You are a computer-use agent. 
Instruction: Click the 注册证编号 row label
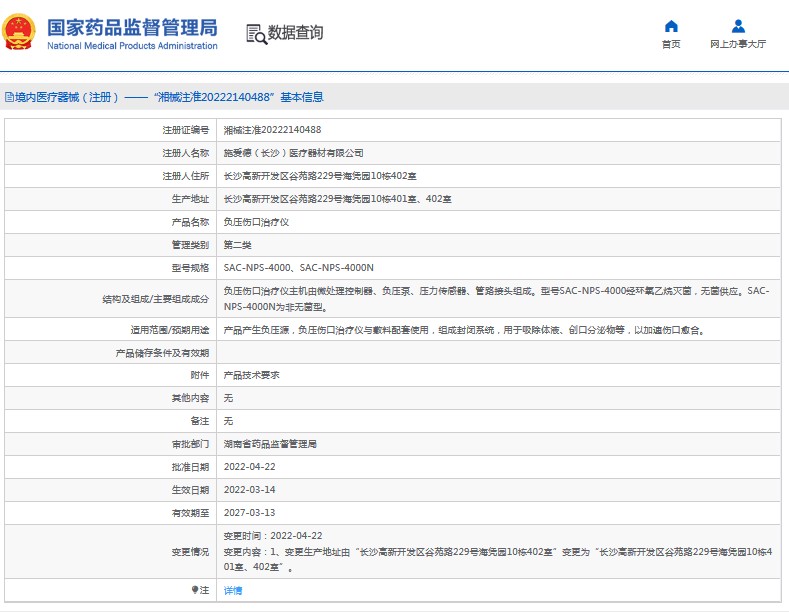186,130
